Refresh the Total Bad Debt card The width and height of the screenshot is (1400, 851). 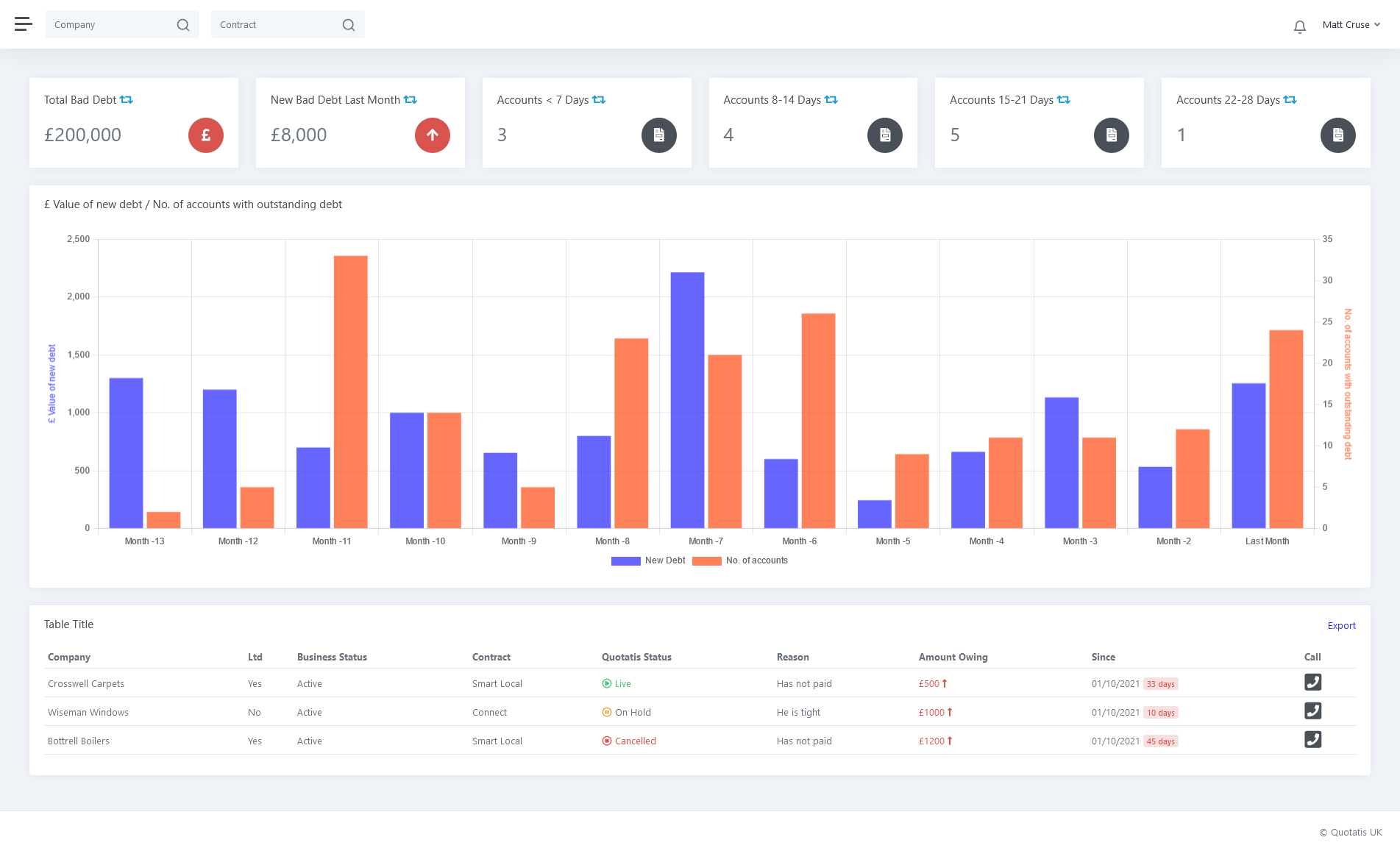[x=127, y=100]
